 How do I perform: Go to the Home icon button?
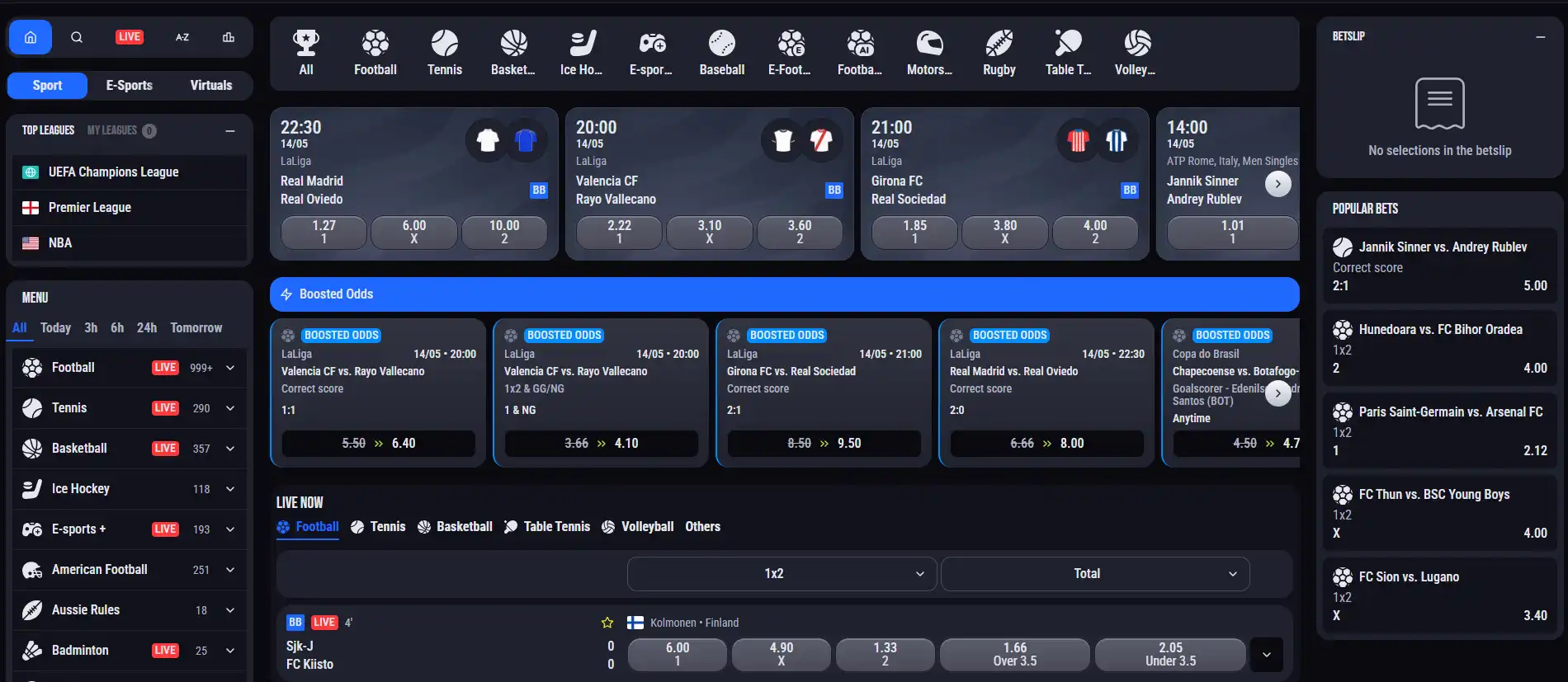click(31, 37)
